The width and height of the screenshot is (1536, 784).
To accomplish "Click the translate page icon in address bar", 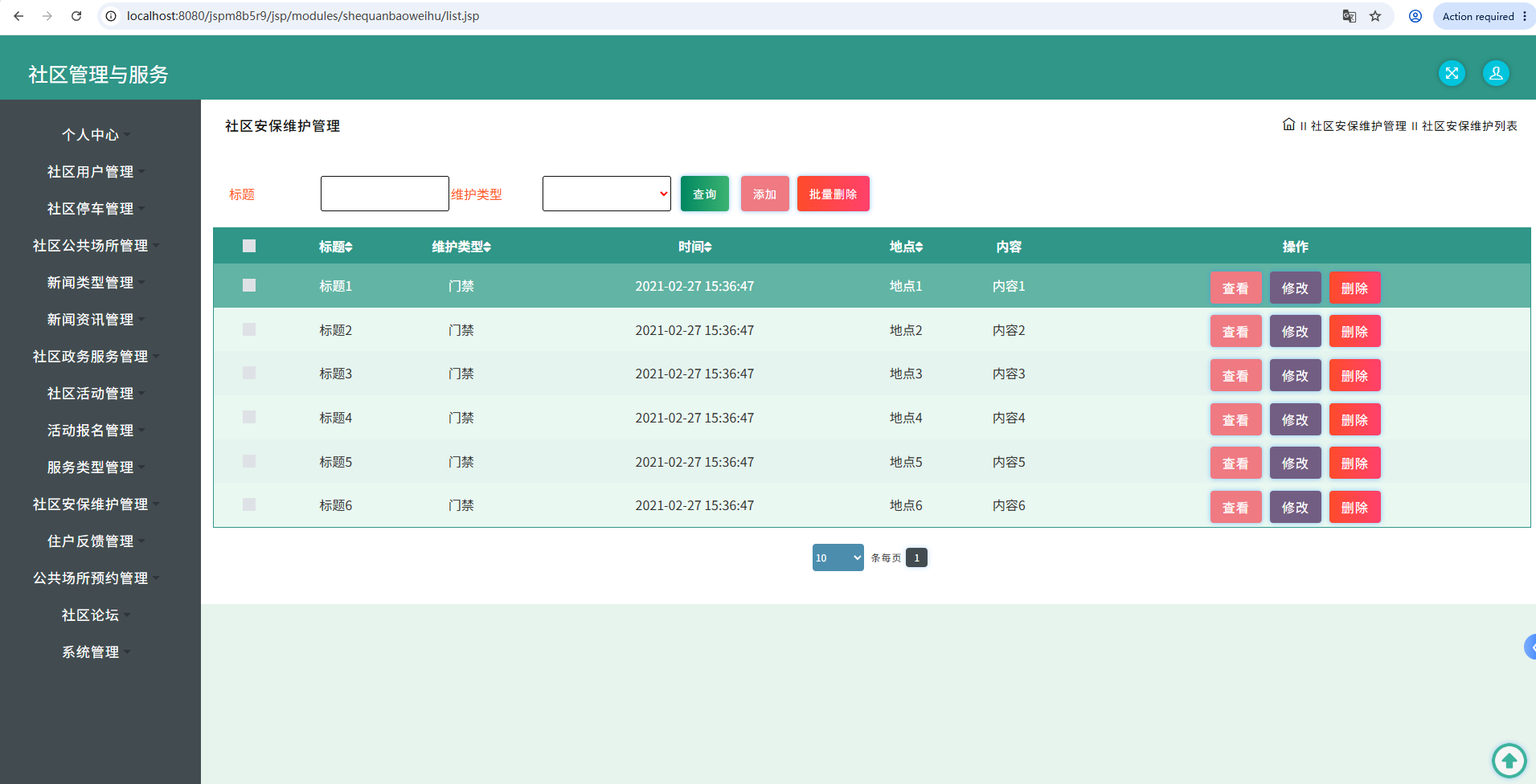I will 1350,16.
